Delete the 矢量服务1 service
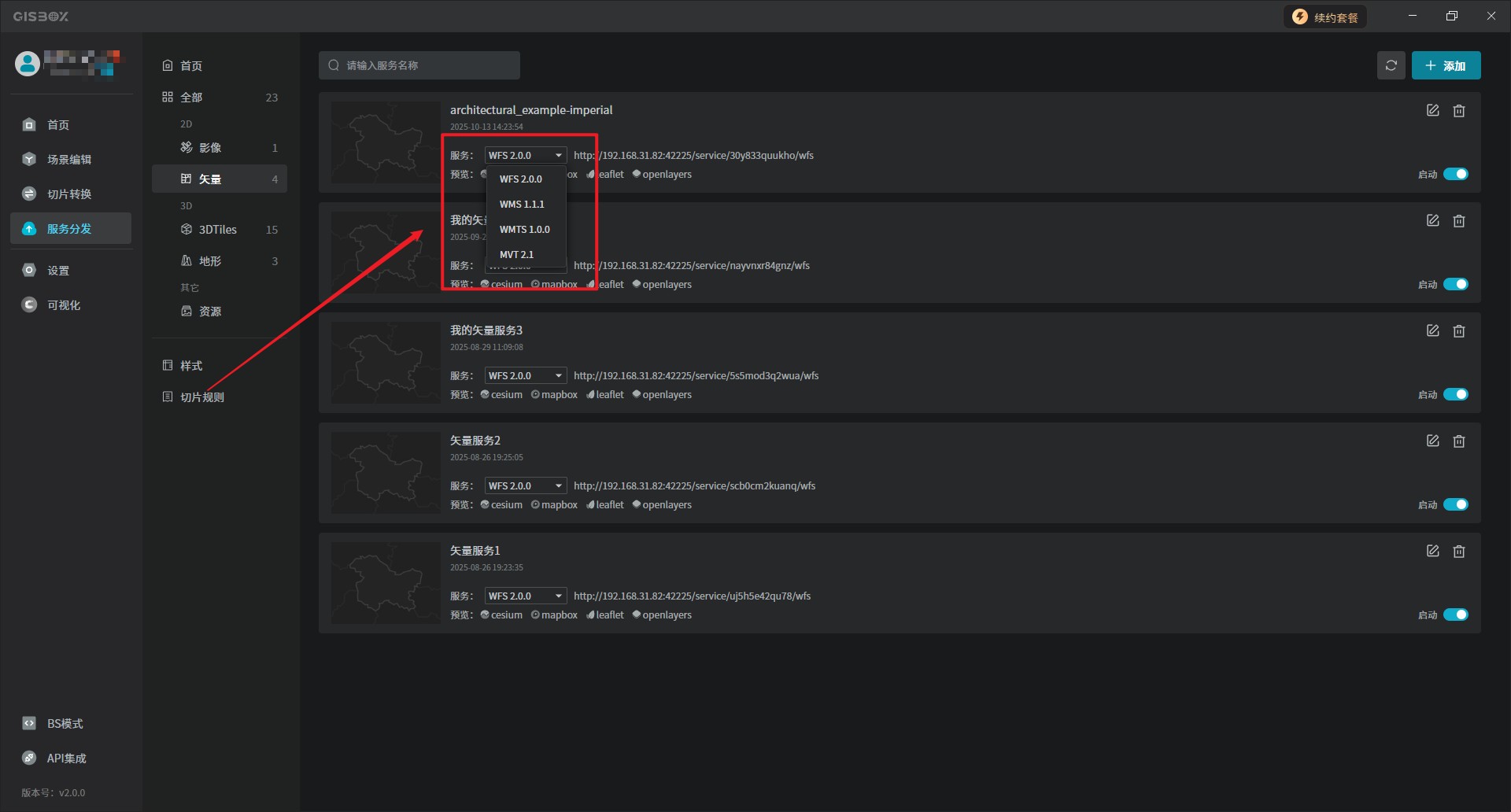 (x=1458, y=552)
